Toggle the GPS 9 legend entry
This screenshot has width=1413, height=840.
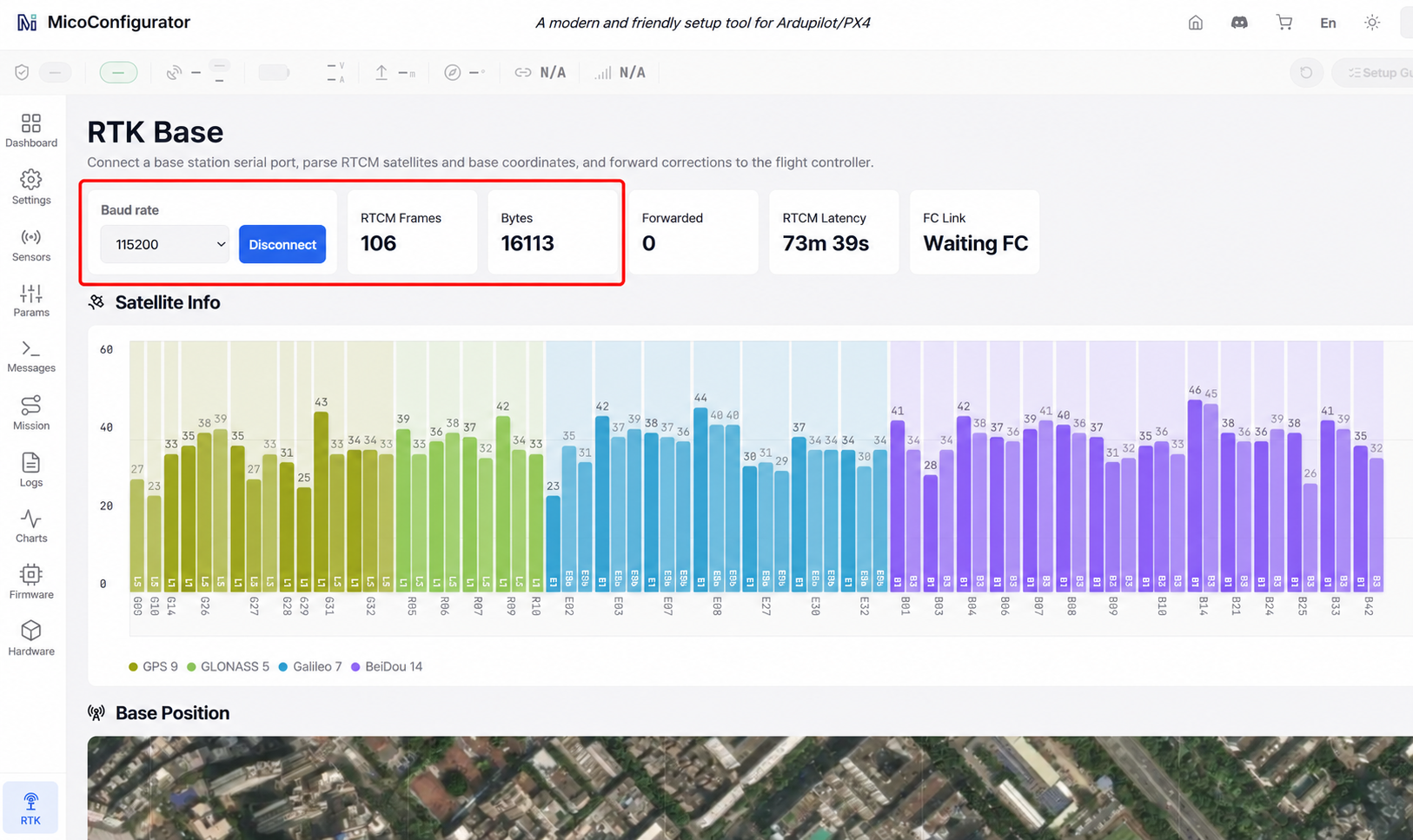click(x=153, y=667)
